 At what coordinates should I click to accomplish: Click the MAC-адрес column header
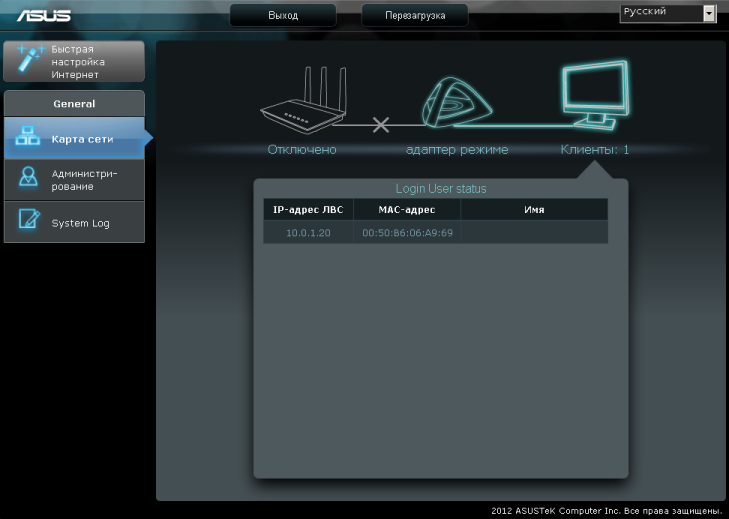407,209
